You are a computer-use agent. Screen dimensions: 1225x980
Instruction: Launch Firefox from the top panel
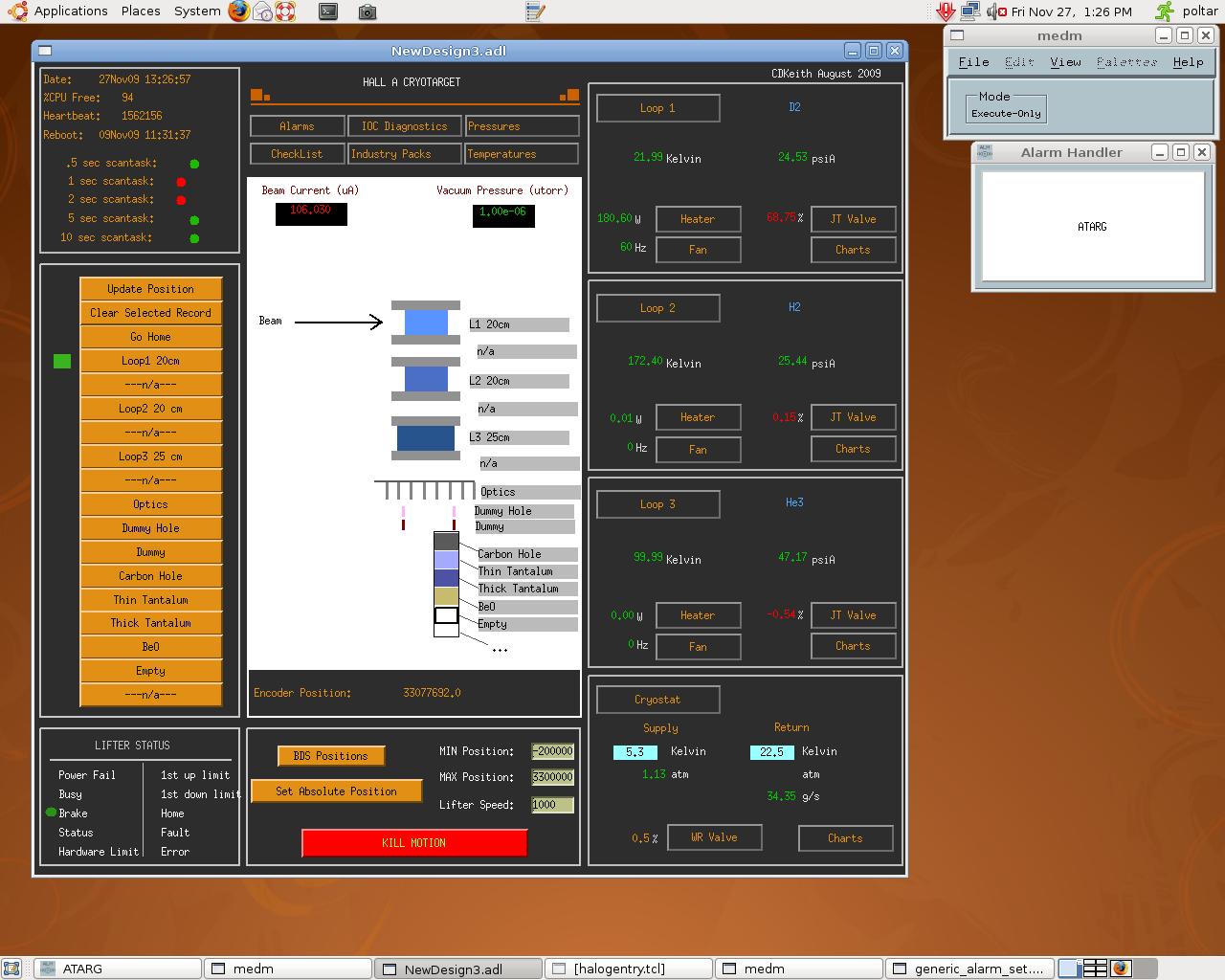click(239, 11)
